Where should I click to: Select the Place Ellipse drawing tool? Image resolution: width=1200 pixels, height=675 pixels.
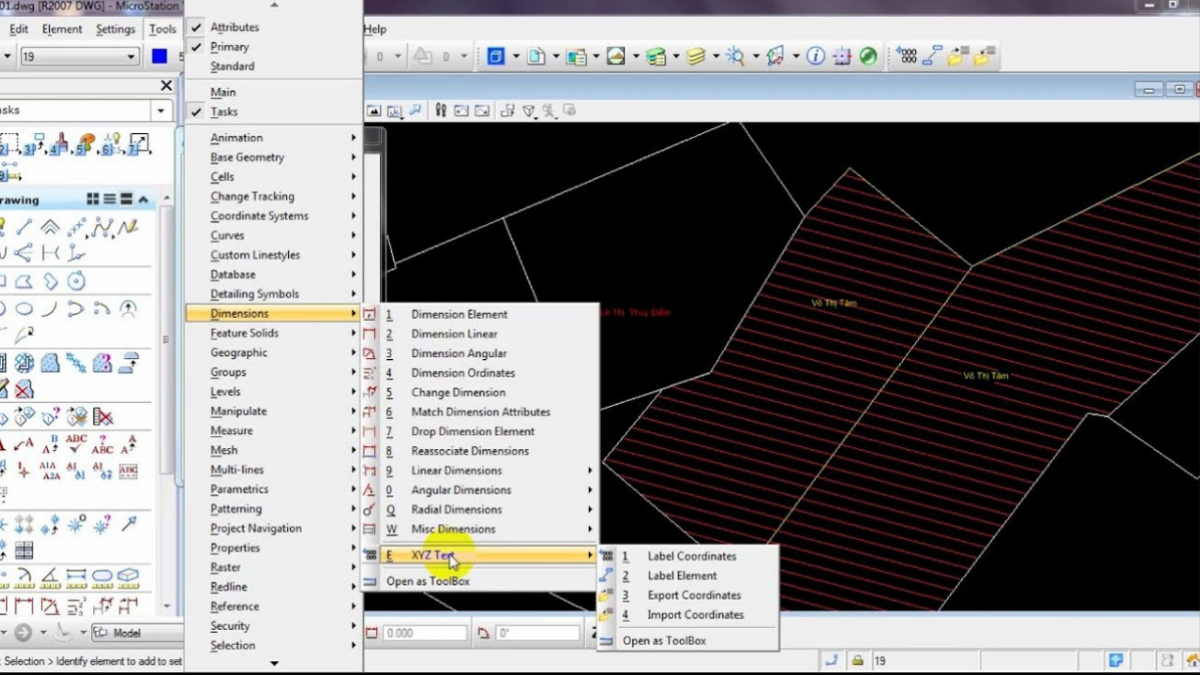[x=24, y=309]
